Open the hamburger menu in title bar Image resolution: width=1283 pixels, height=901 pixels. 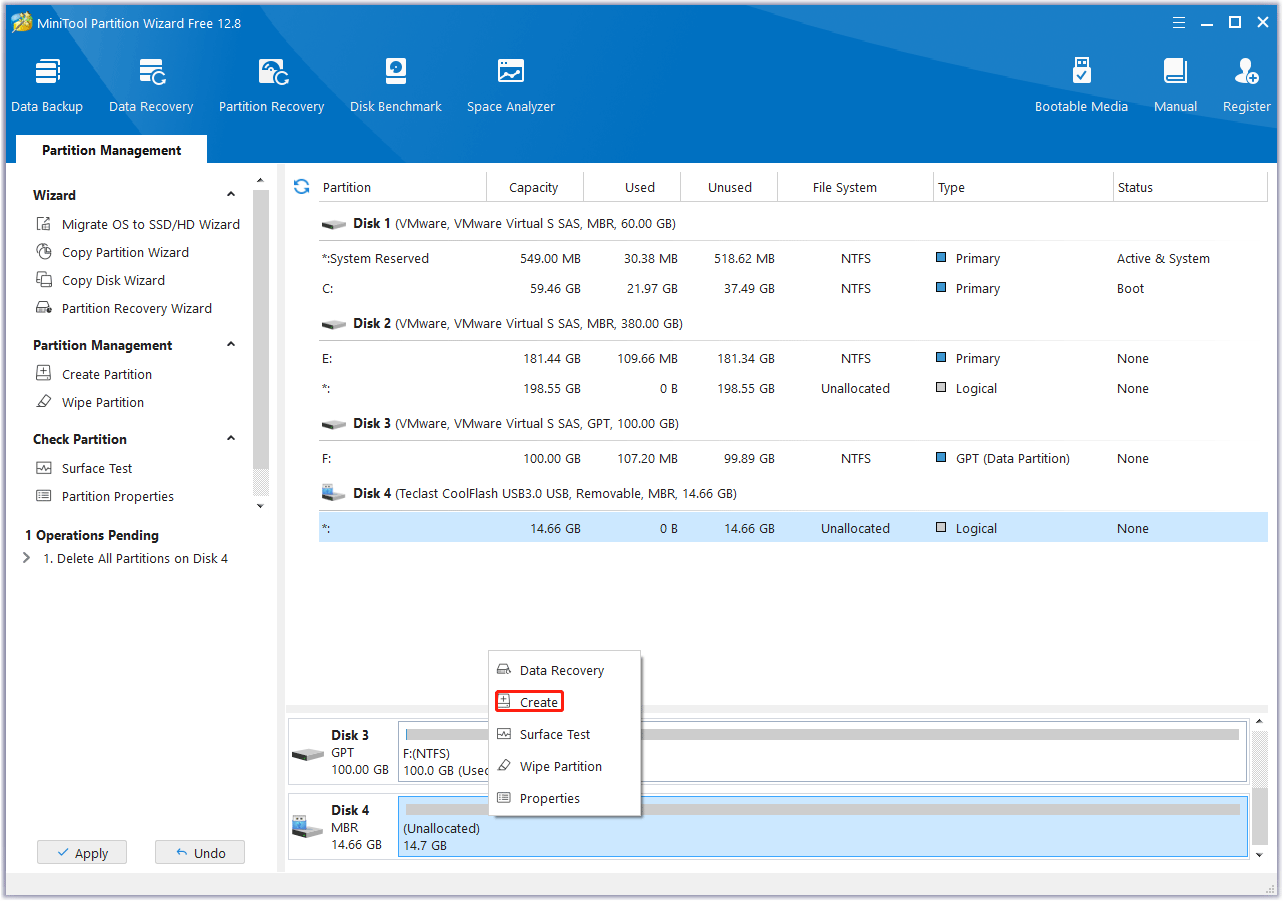click(x=1178, y=22)
